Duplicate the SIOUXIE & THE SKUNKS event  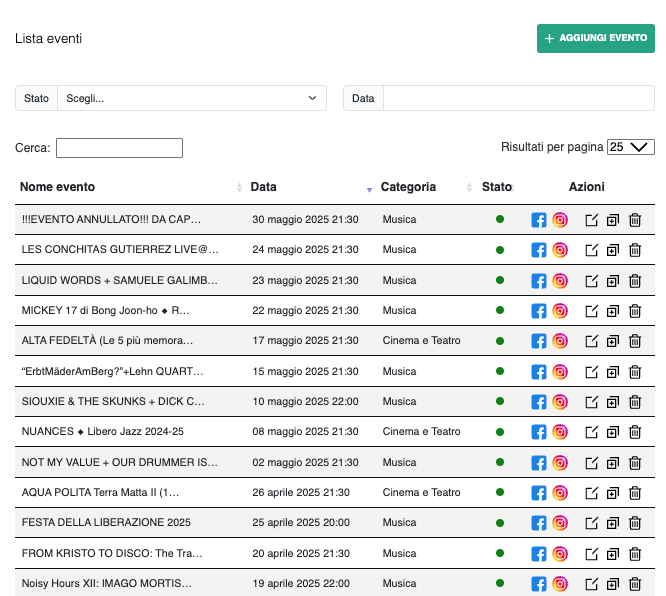point(612,402)
